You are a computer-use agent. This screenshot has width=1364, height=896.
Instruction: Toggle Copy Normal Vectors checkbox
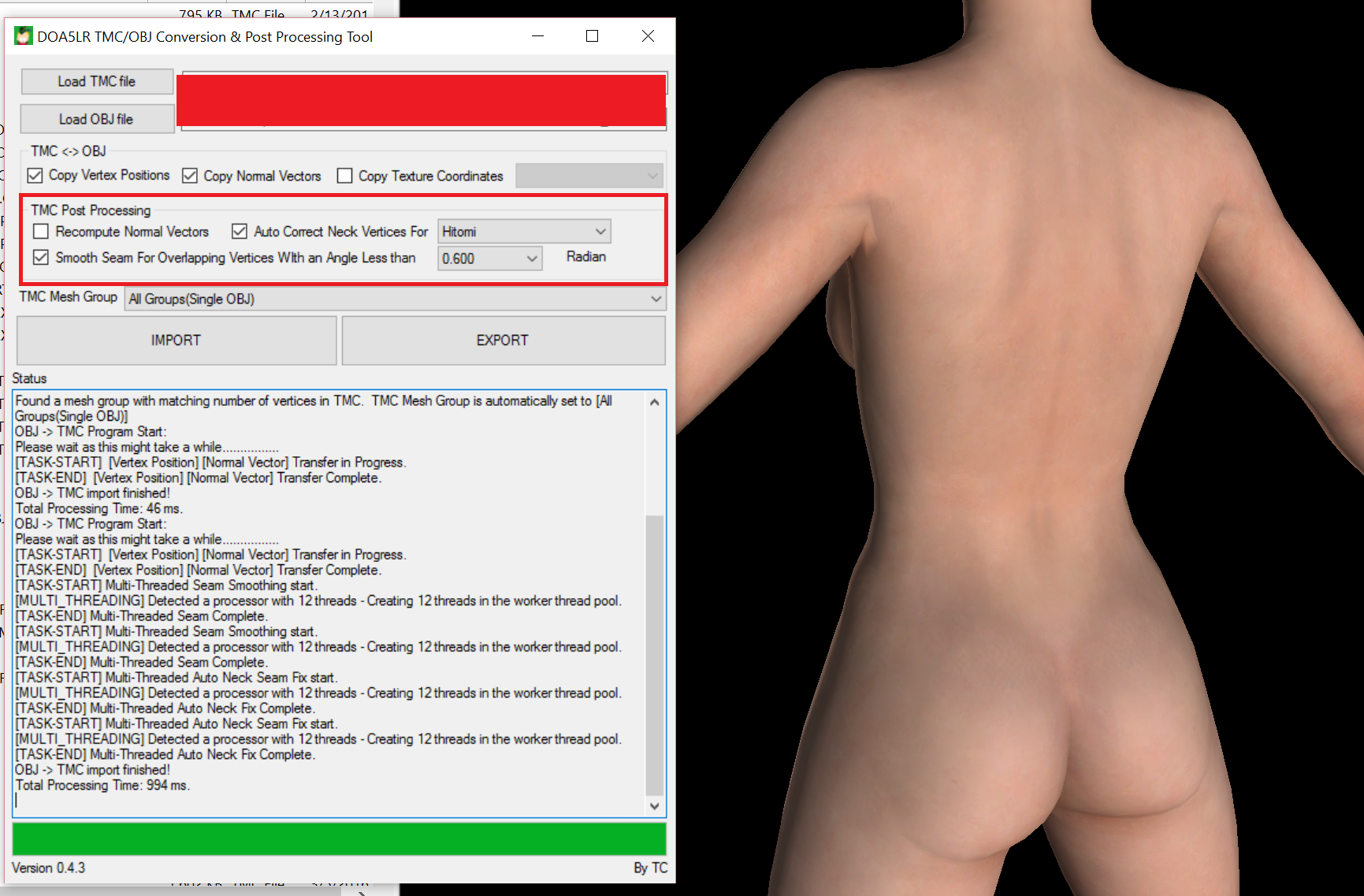coord(190,176)
